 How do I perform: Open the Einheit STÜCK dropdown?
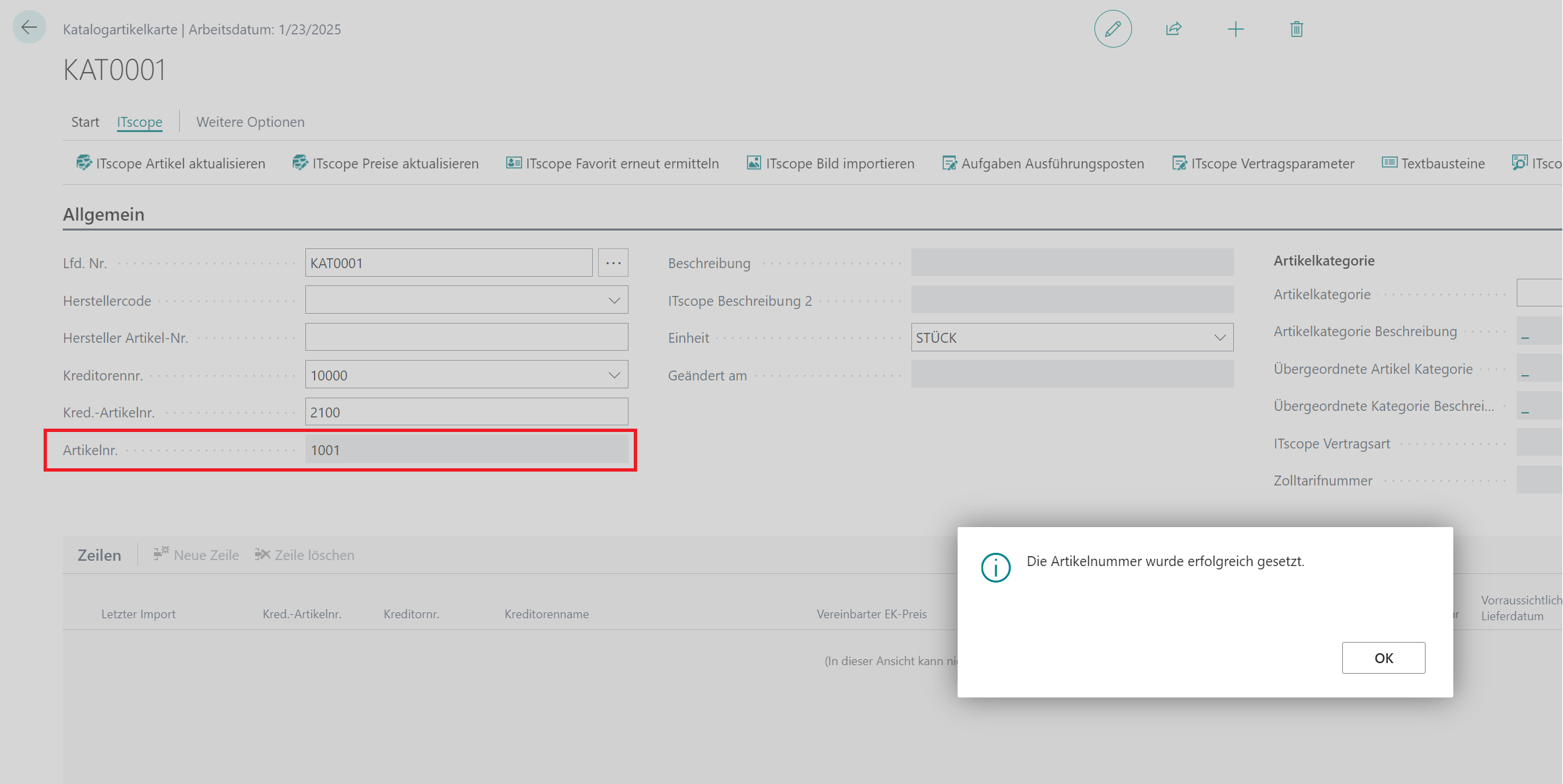[1219, 338]
